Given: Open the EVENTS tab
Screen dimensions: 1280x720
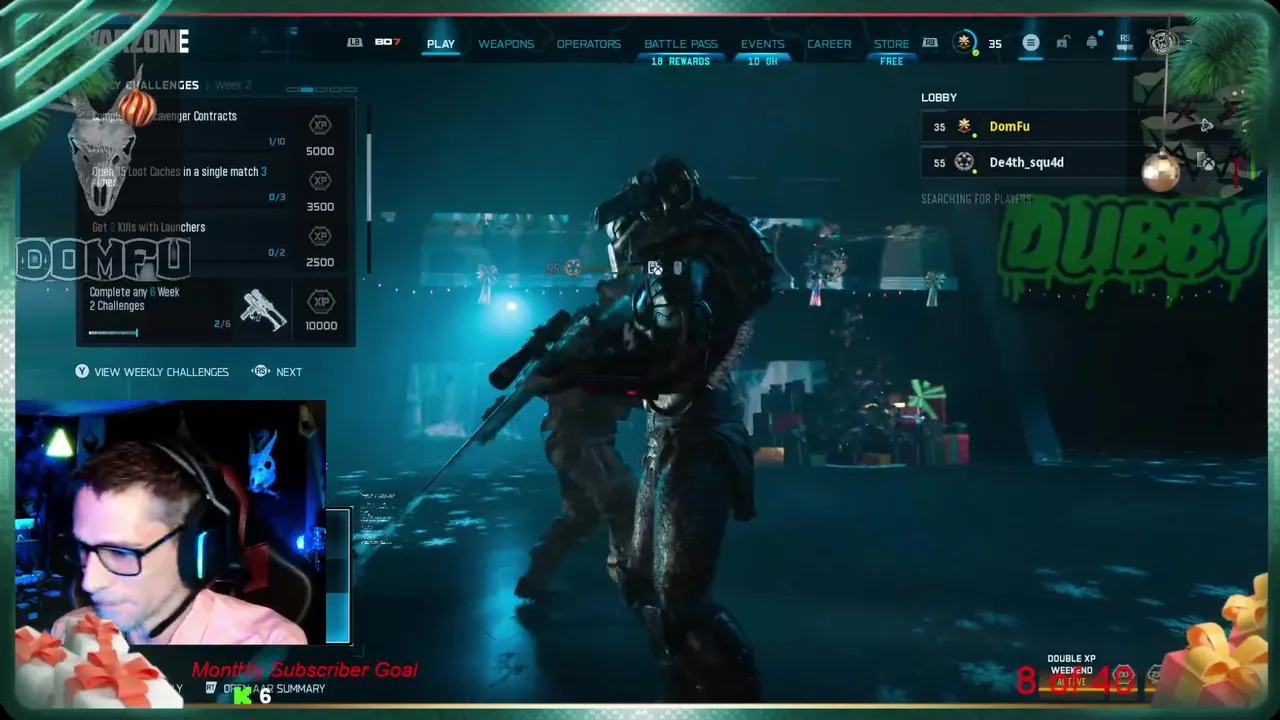Looking at the screenshot, I should coord(763,44).
